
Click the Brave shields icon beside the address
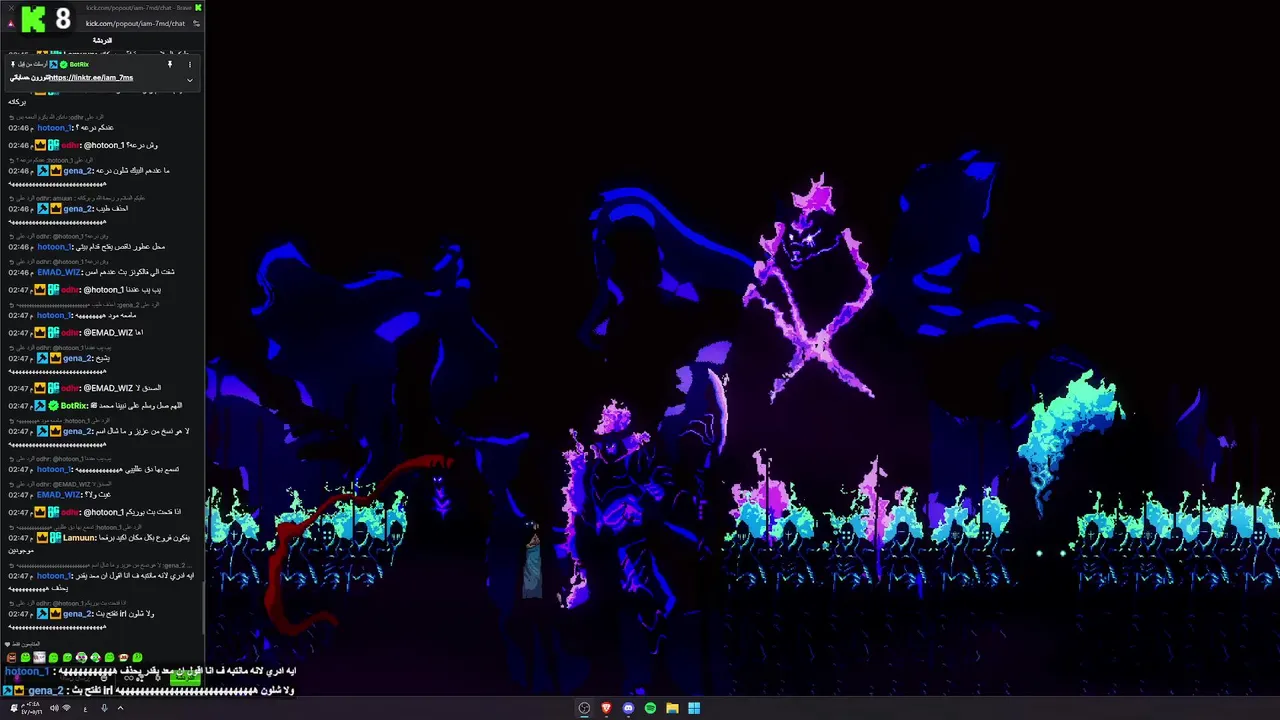point(11,24)
